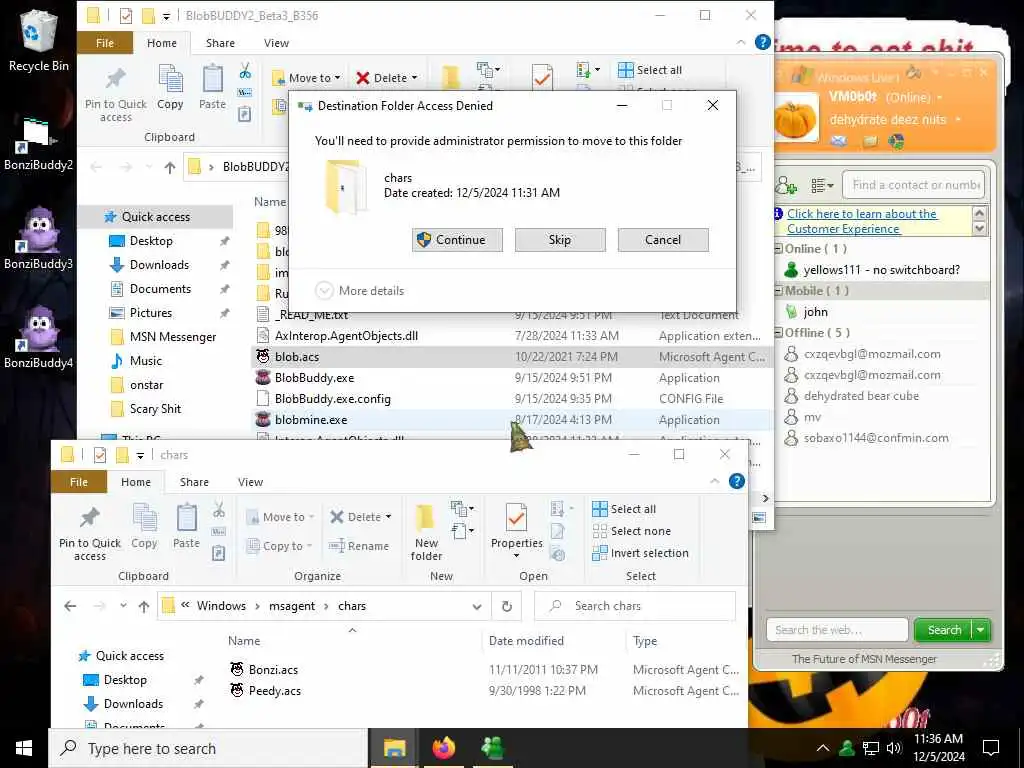This screenshot has width=1024, height=768.
Task: Click pumpkin display picture in Messenger
Action: click(x=795, y=119)
